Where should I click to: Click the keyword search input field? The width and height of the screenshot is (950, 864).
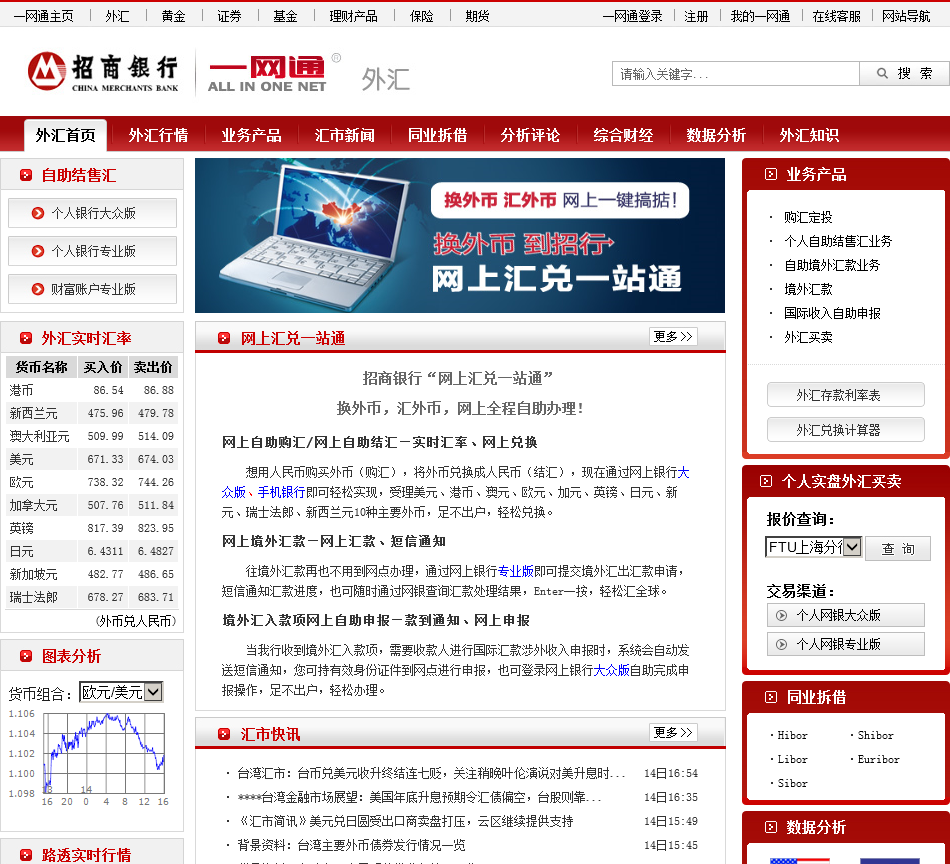[x=736, y=74]
